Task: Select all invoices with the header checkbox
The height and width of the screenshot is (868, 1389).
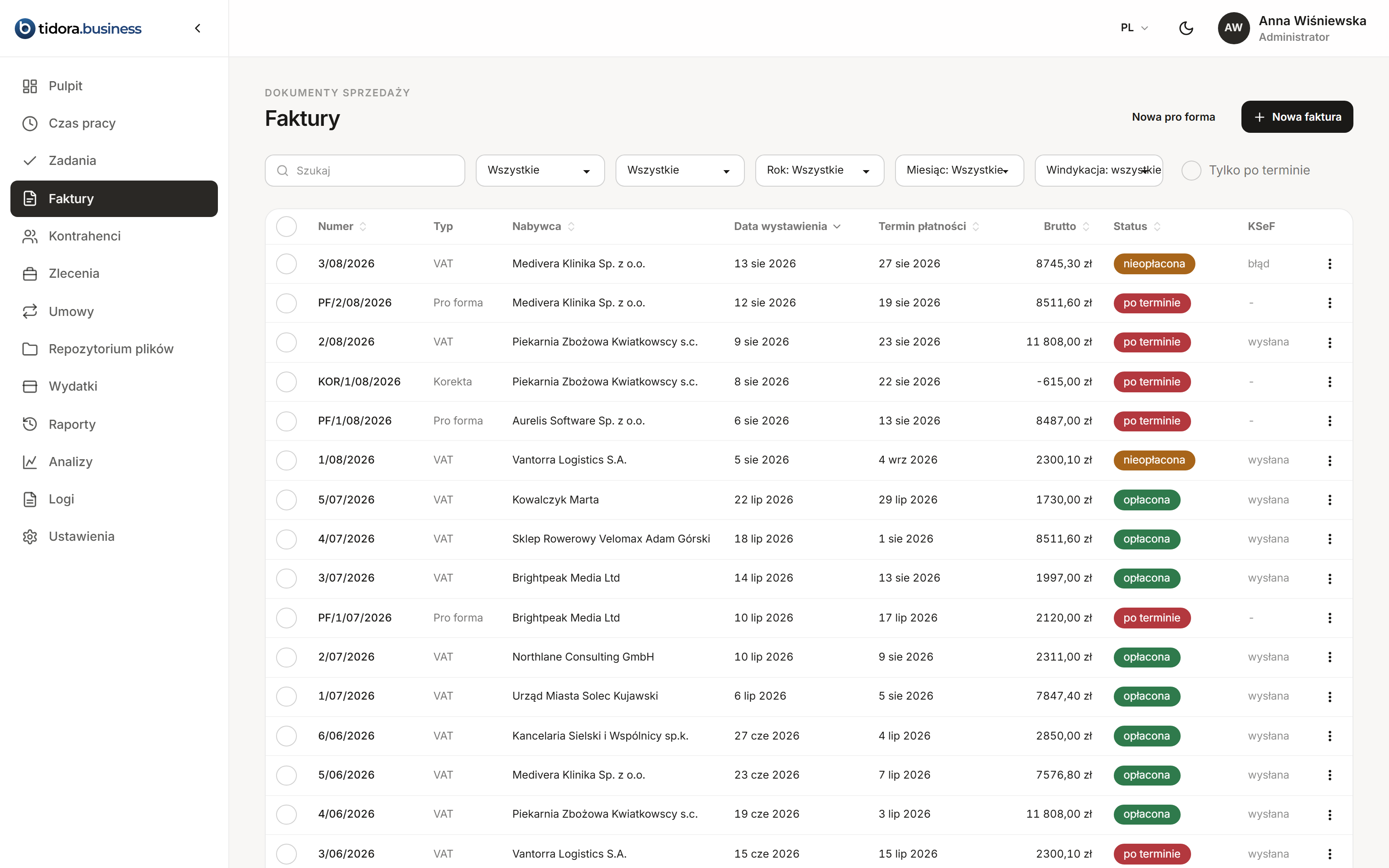Action: point(286,226)
